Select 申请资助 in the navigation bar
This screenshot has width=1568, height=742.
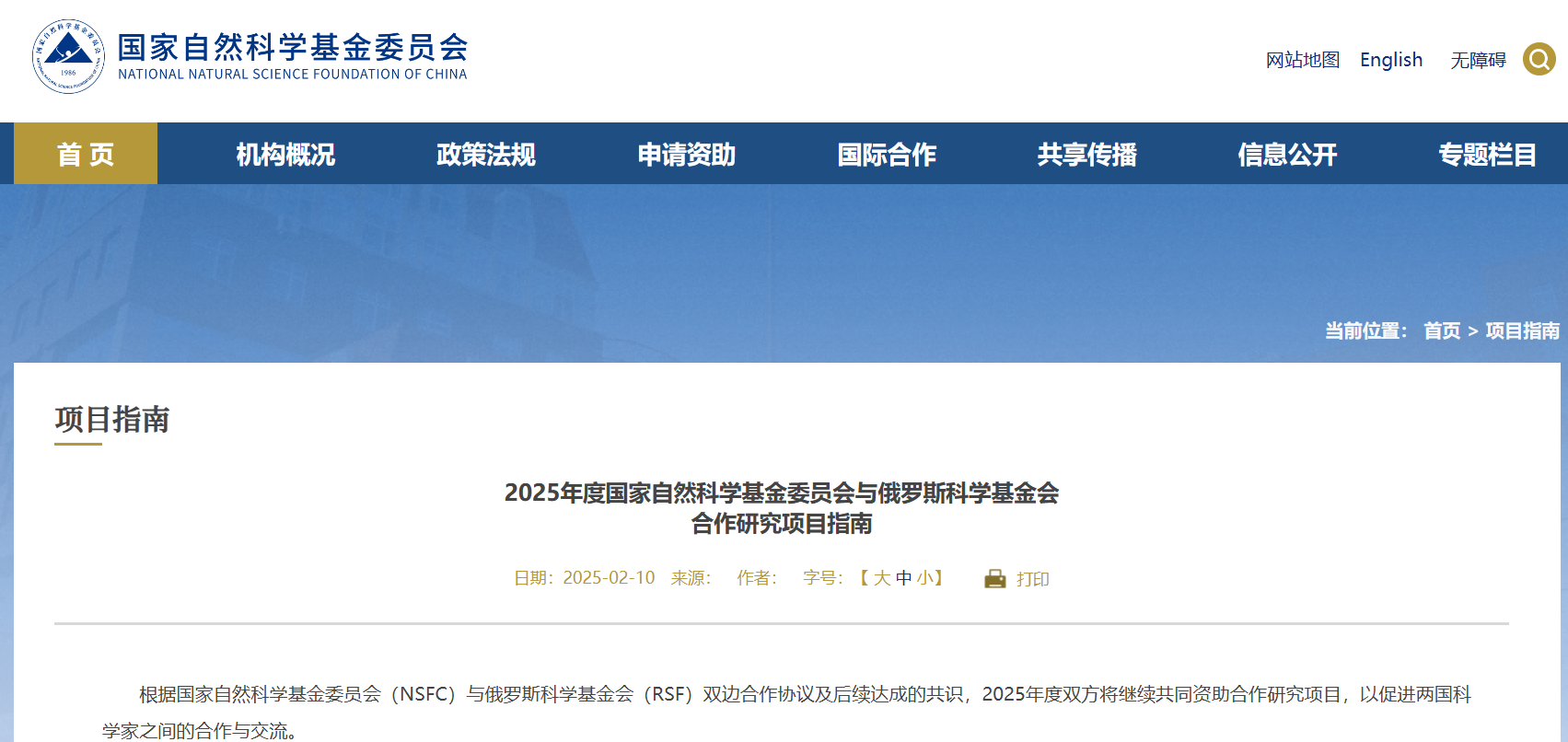point(686,154)
